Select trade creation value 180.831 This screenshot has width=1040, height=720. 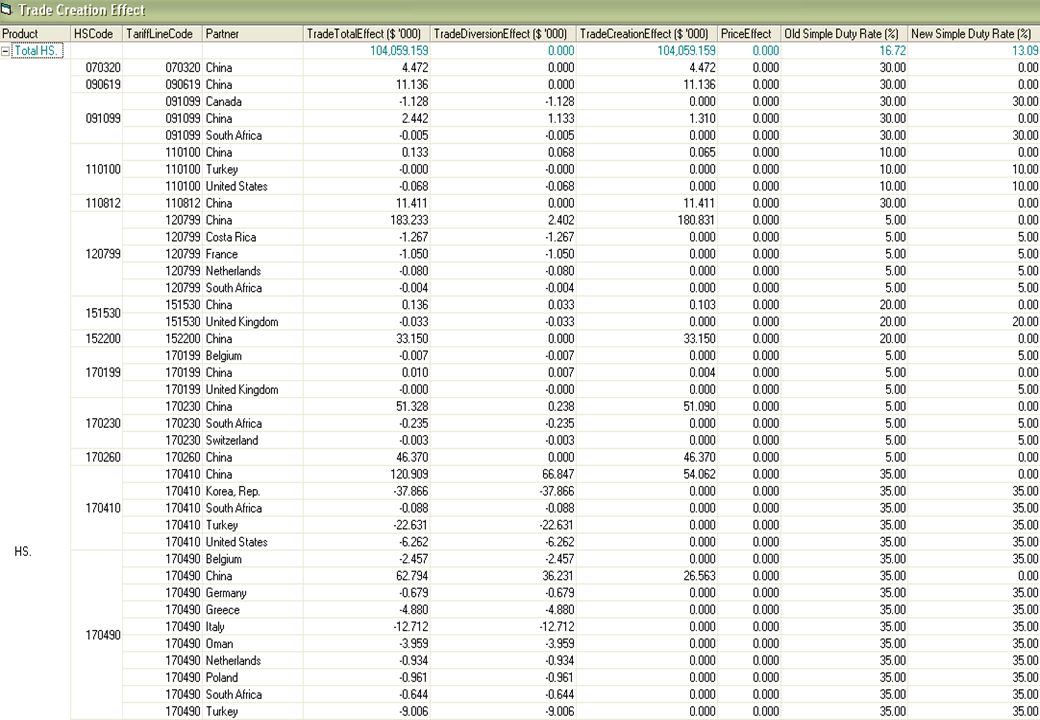tap(695, 220)
